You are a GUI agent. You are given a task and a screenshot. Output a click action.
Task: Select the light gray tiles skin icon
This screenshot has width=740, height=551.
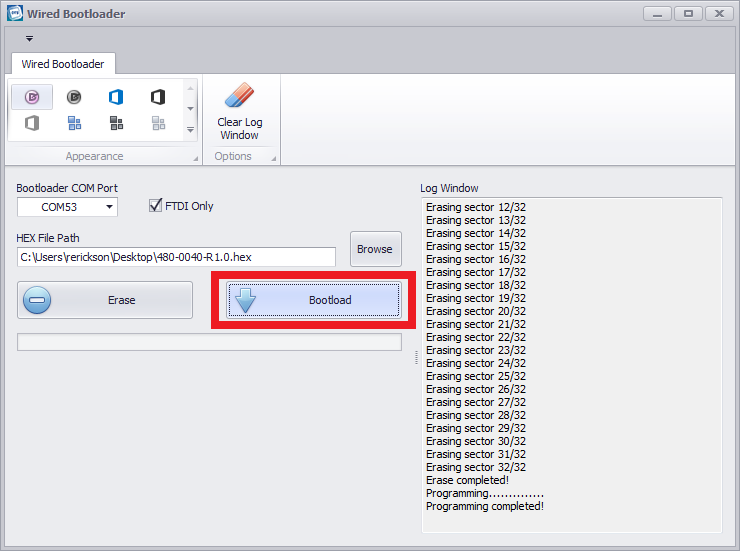coord(158,123)
